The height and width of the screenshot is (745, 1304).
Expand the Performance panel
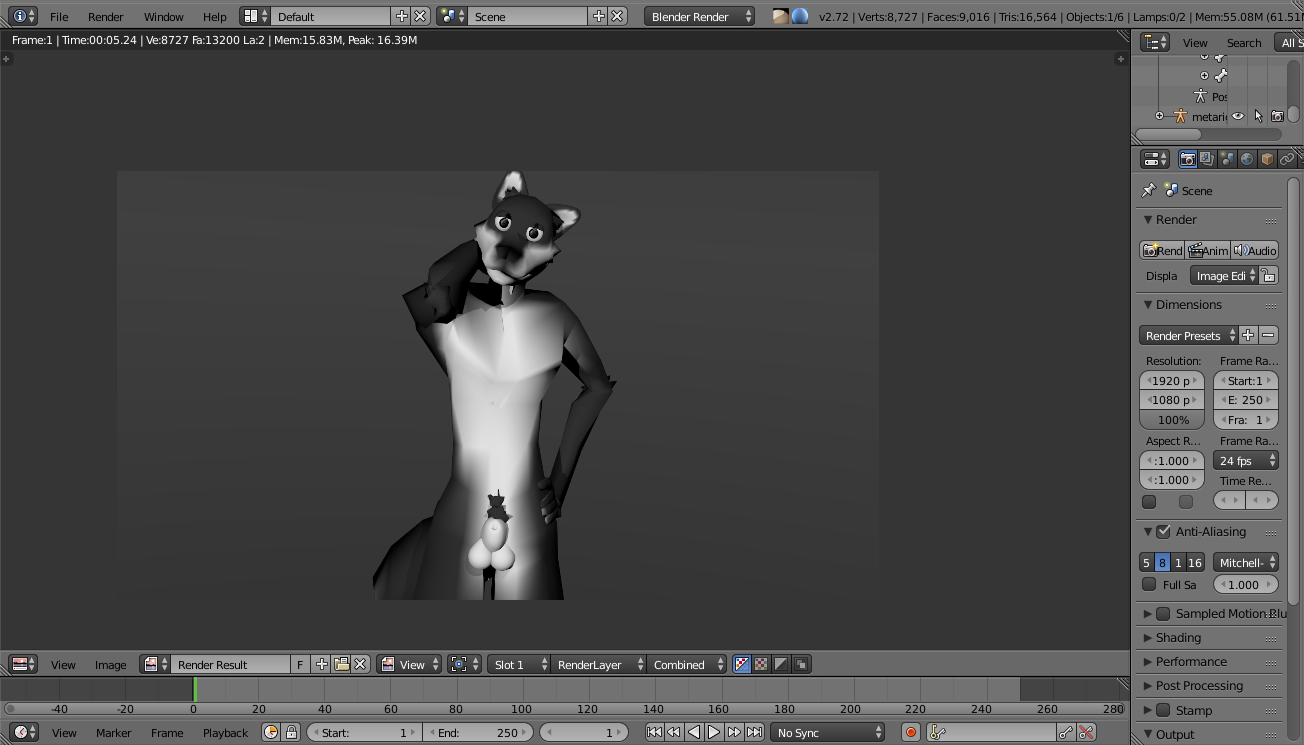pos(1191,662)
